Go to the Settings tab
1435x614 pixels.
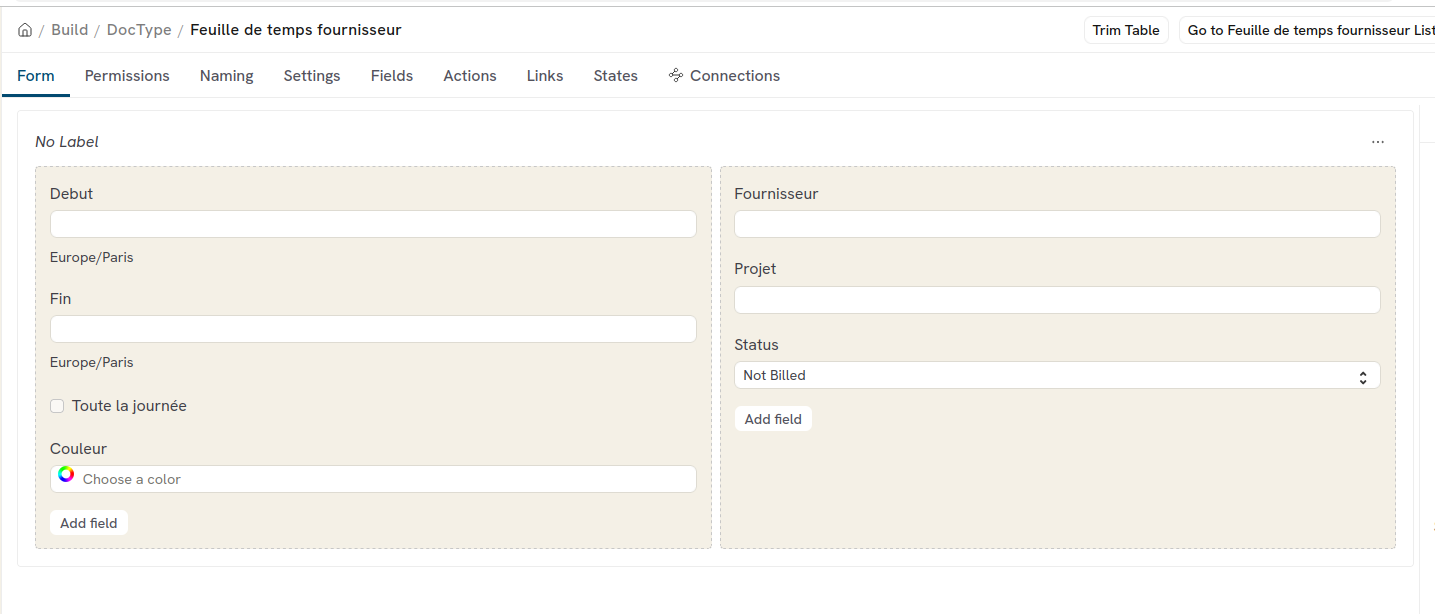pos(312,76)
